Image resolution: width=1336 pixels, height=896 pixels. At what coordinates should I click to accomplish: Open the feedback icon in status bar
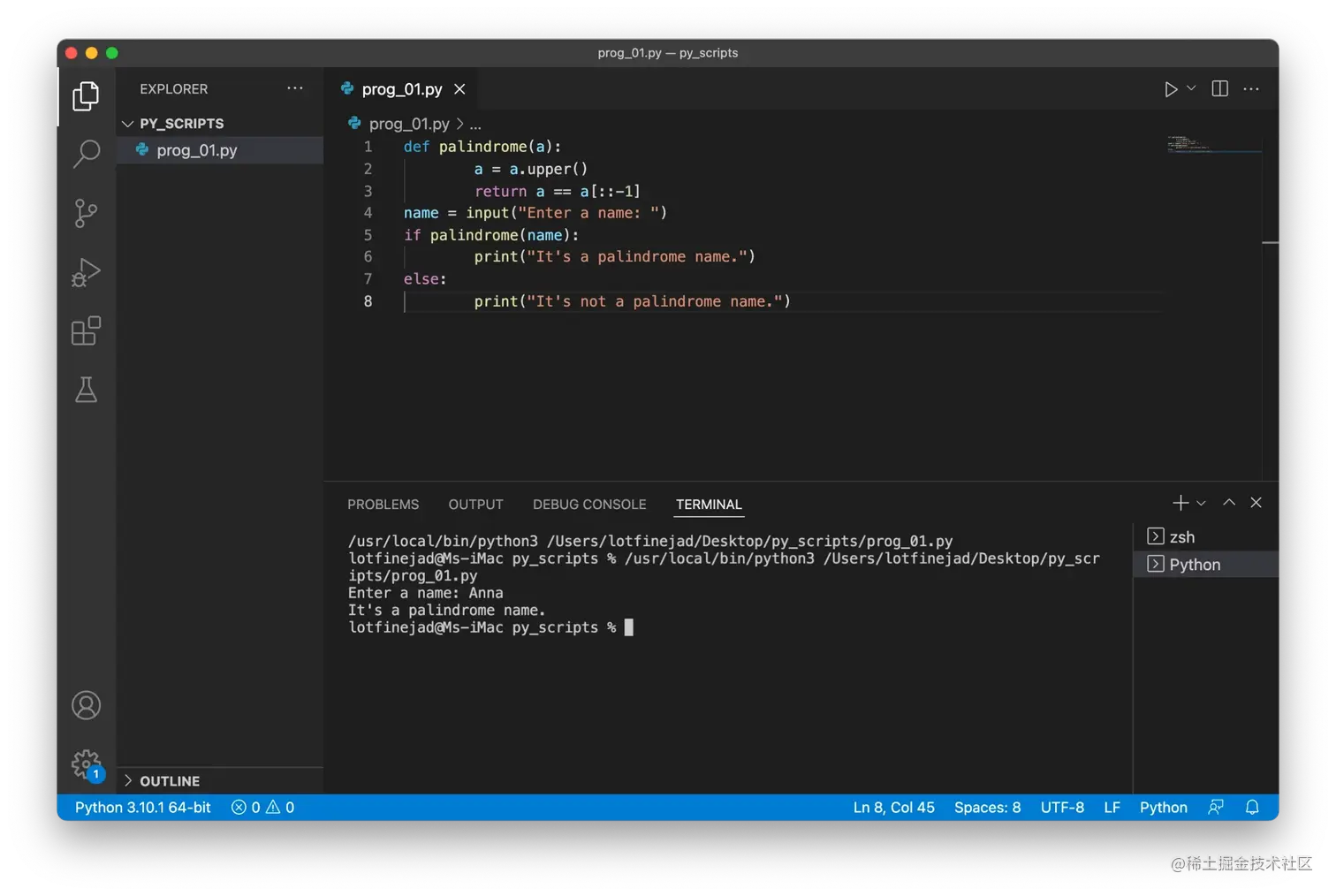[1216, 808]
